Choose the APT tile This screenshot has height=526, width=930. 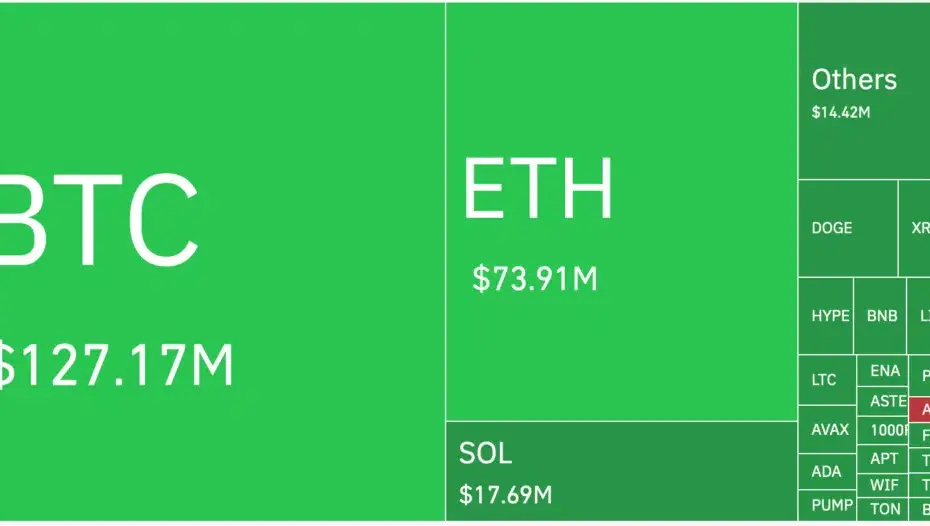coord(883,459)
